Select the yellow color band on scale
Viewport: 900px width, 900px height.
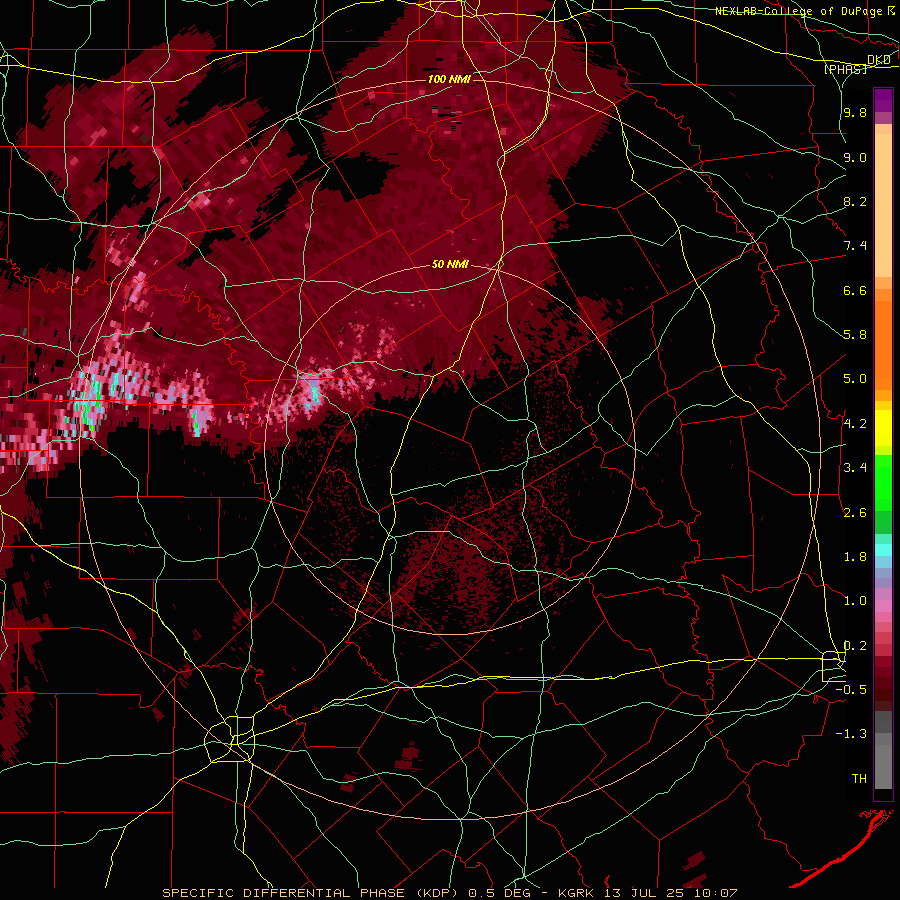pos(883,428)
